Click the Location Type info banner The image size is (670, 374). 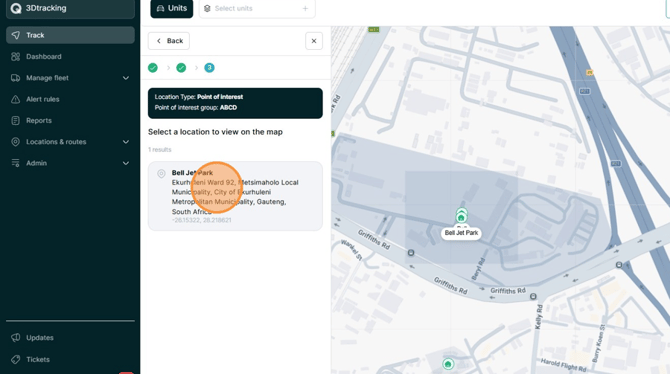pos(235,103)
